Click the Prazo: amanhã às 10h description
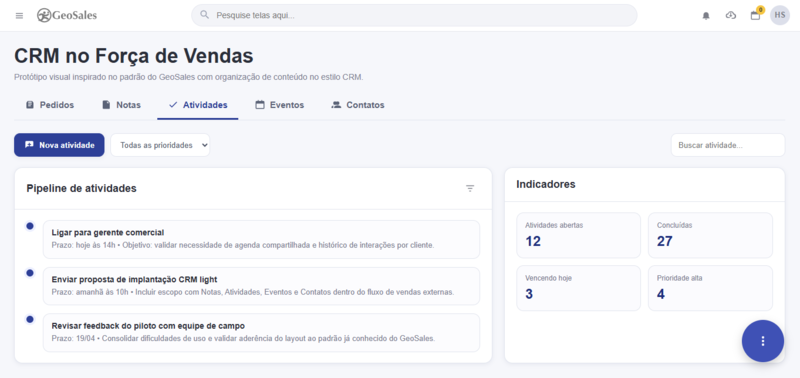 tap(253, 292)
